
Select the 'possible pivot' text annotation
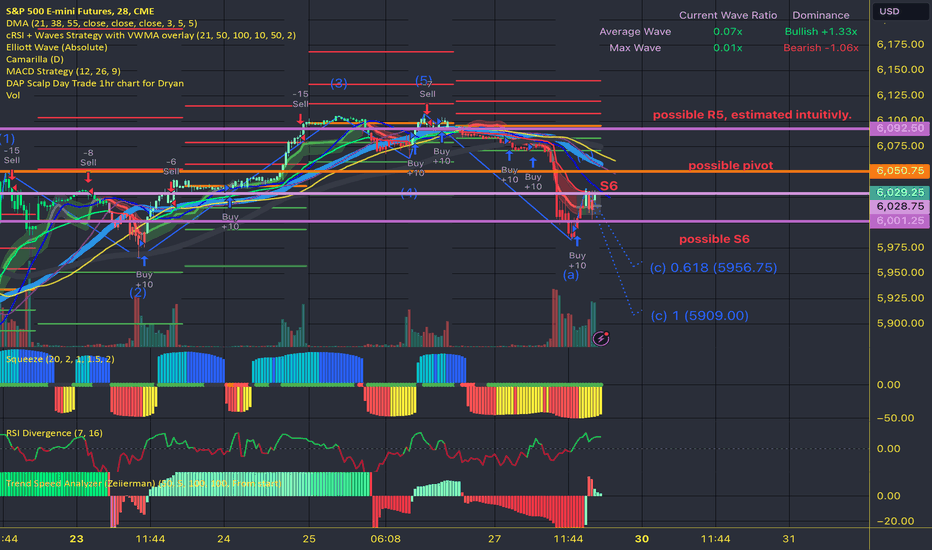(x=731, y=165)
